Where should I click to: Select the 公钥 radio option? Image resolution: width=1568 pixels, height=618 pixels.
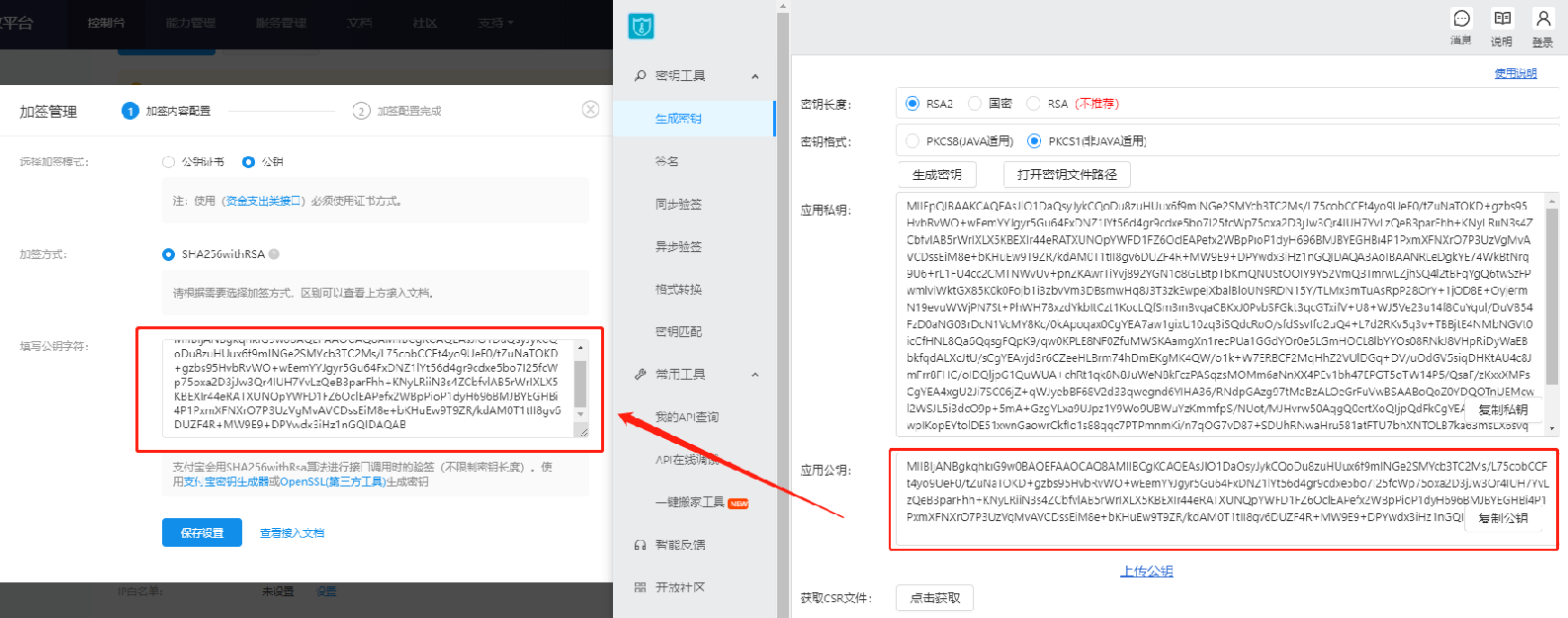pos(248,162)
